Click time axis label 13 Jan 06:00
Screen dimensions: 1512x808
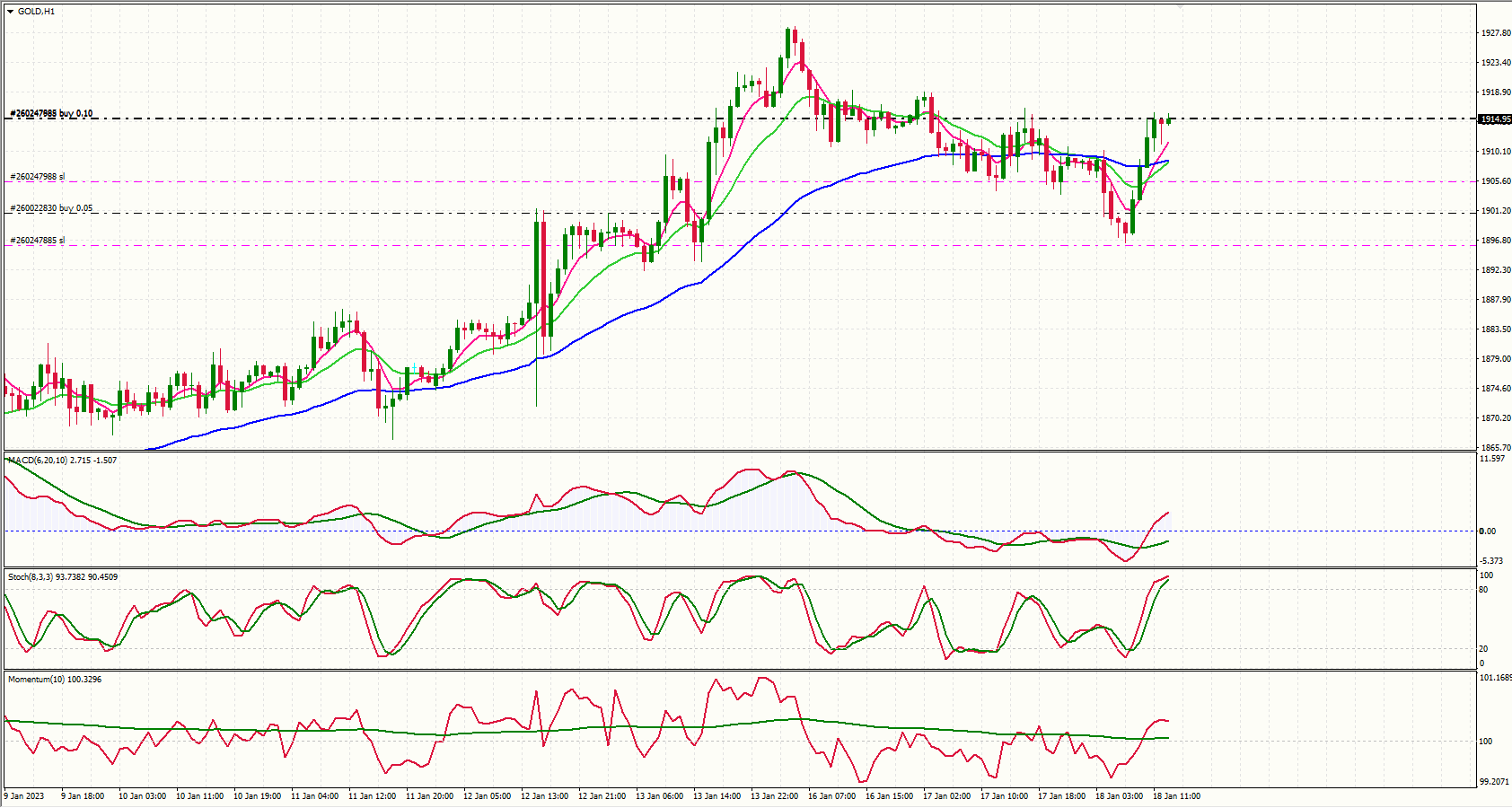tap(659, 796)
